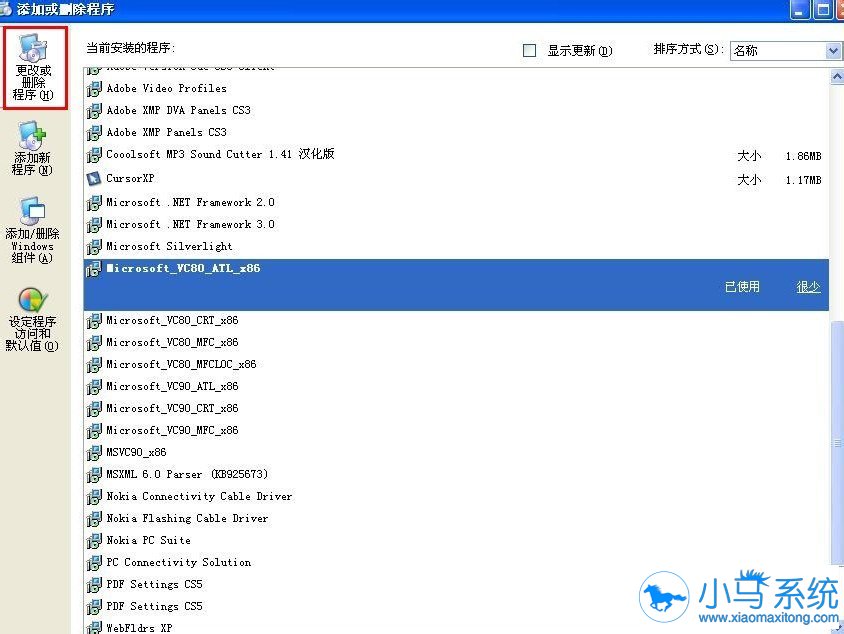Screen dimensions: 844x634
Task: Click icon beside Microsoft_VC80_MFC_x86
Action: 94,343
